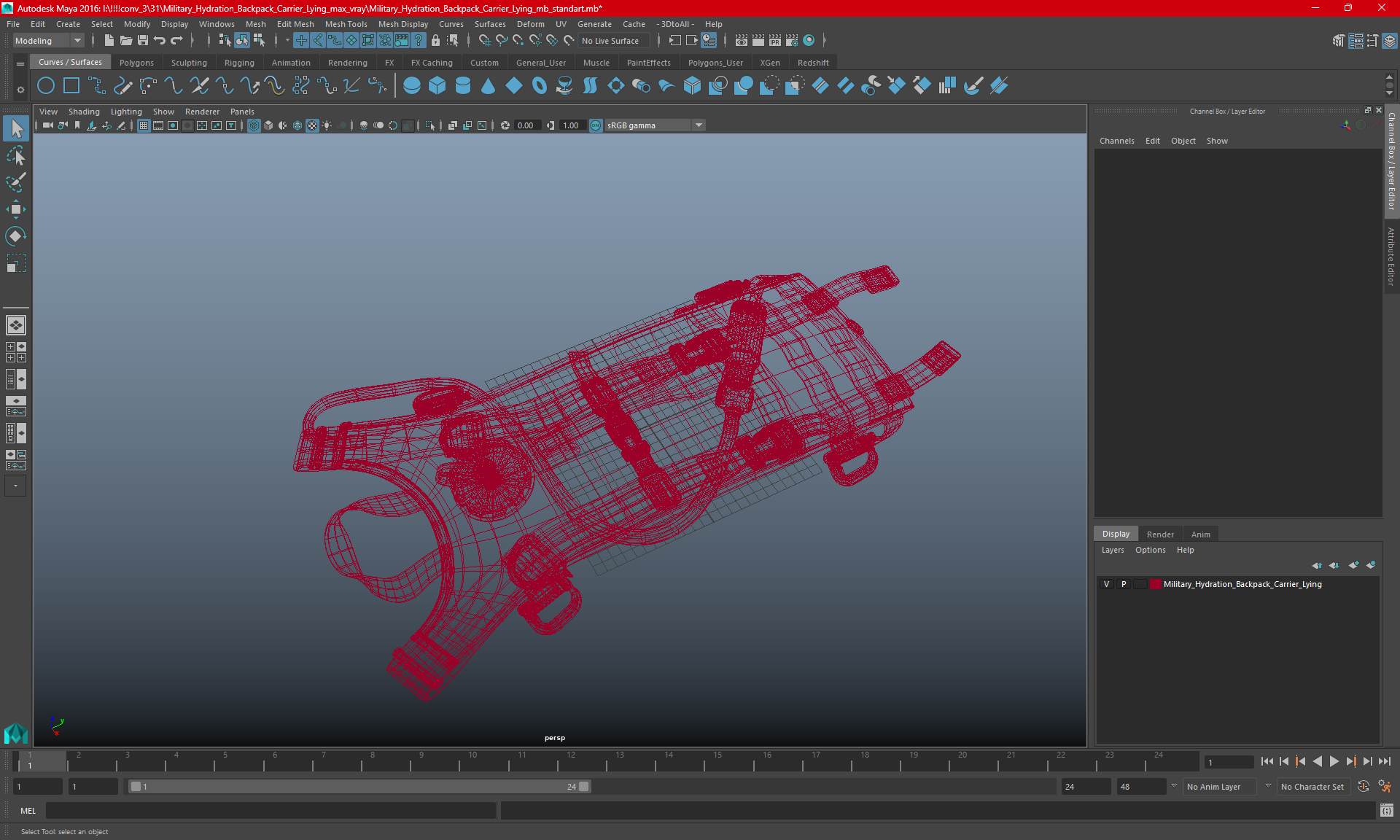Click the MEL command input field
The height and width of the screenshot is (840, 1400).
pos(271,811)
